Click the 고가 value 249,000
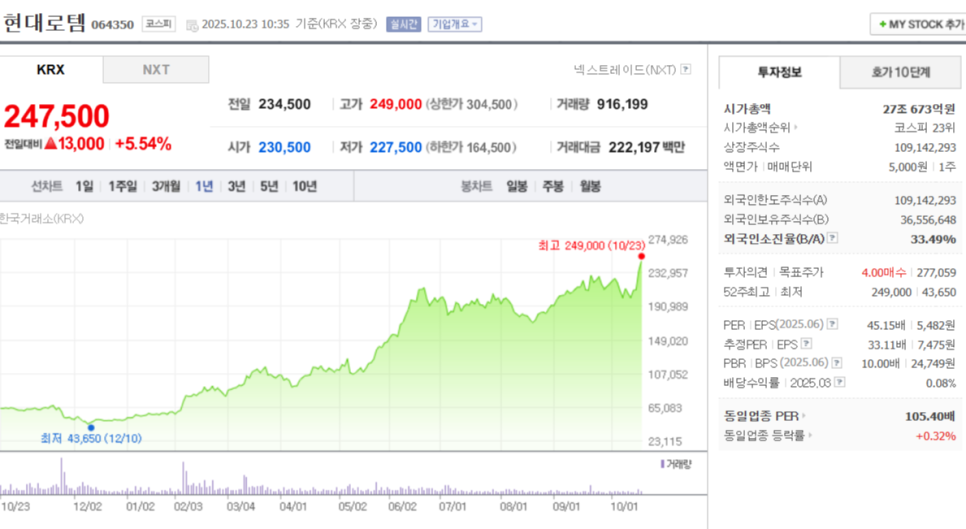The height and width of the screenshot is (529, 966). [396, 104]
